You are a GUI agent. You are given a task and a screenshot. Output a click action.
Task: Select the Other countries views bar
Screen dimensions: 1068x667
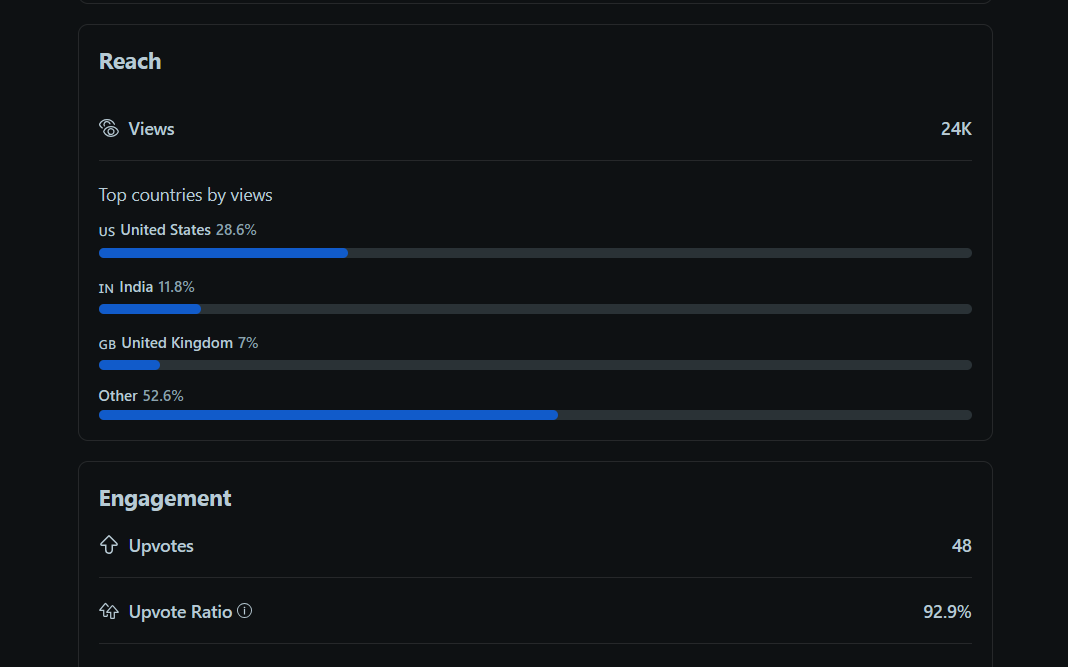[535, 415]
